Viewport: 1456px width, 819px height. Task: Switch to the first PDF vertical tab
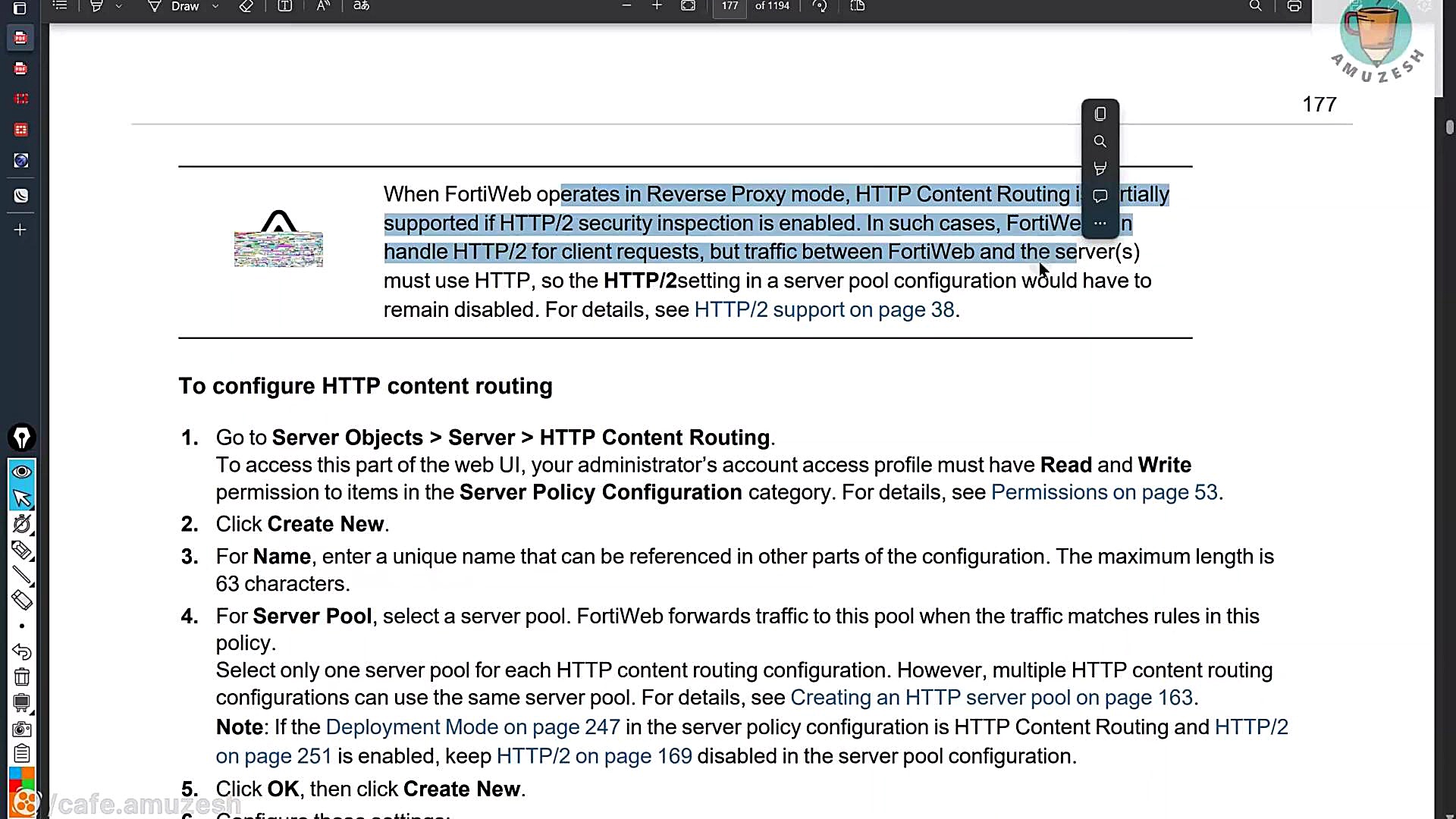pos(20,38)
